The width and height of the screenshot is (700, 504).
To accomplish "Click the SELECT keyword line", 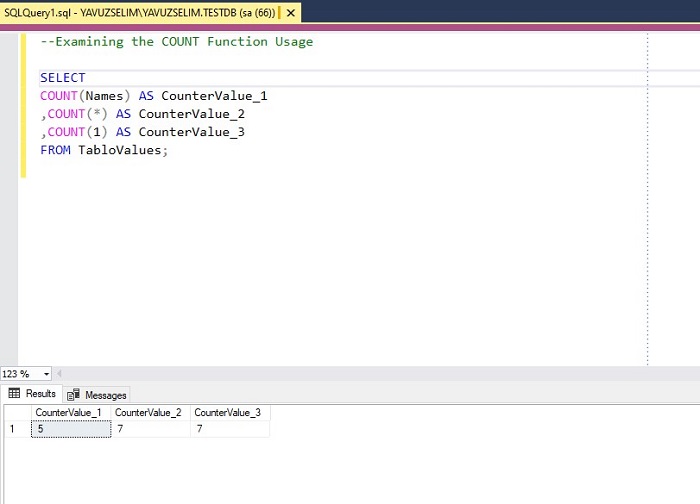I will (x=62, y=78).
